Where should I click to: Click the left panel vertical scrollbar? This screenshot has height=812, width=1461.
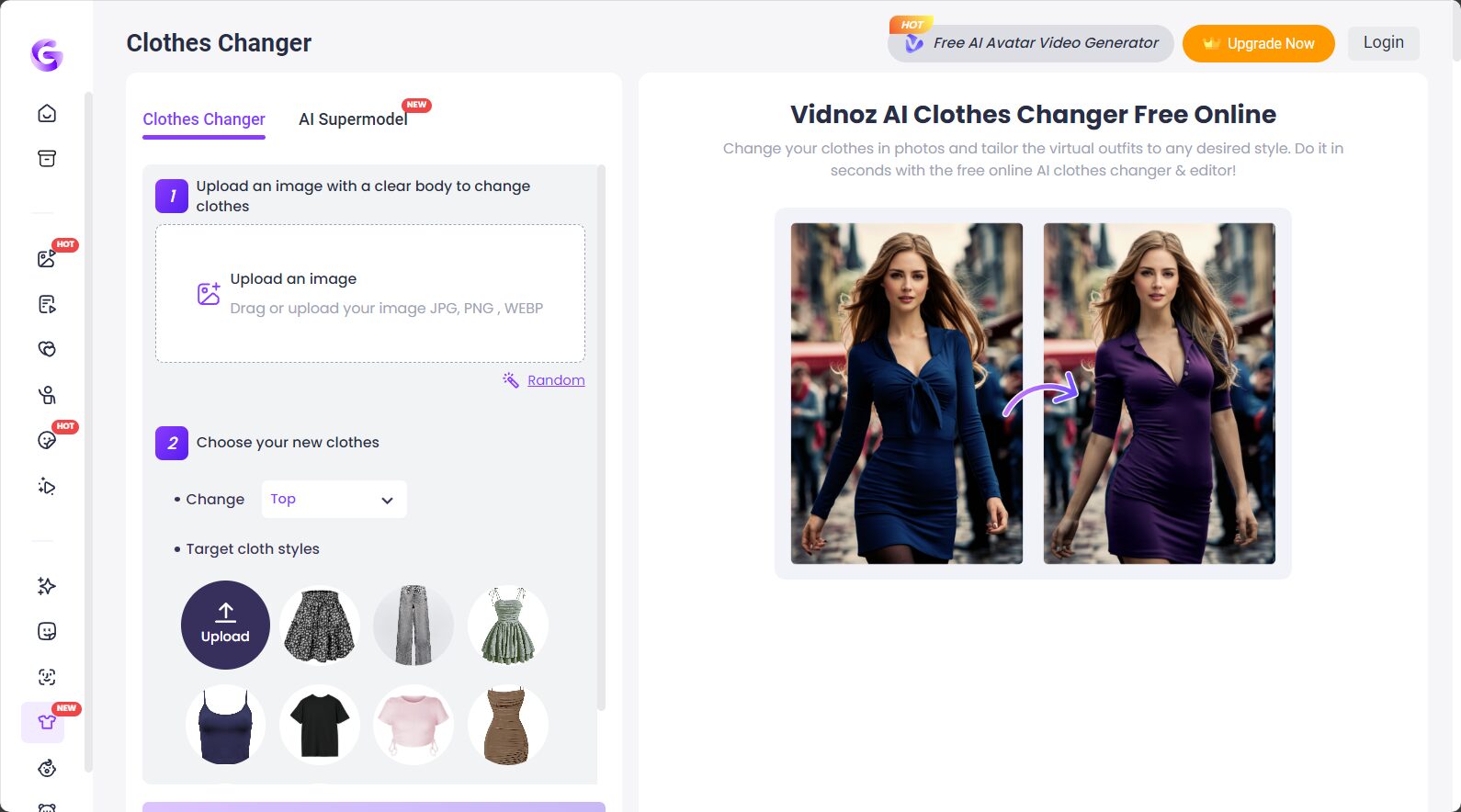point(602,437)
